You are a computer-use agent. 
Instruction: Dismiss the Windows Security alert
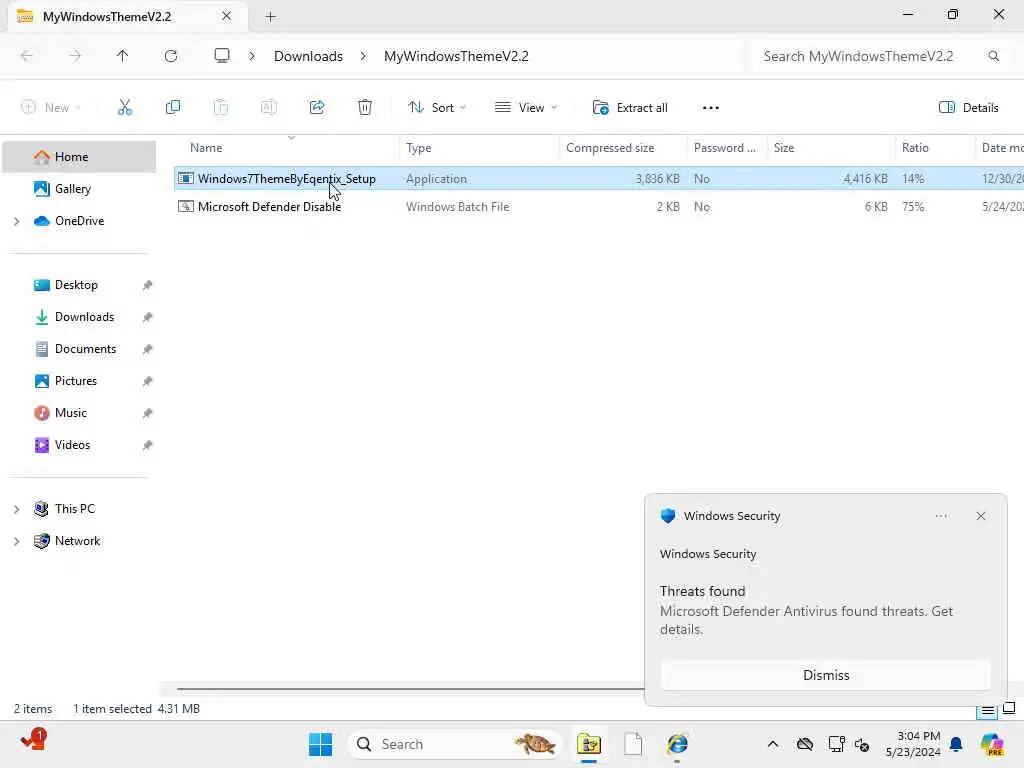point(825,675)
